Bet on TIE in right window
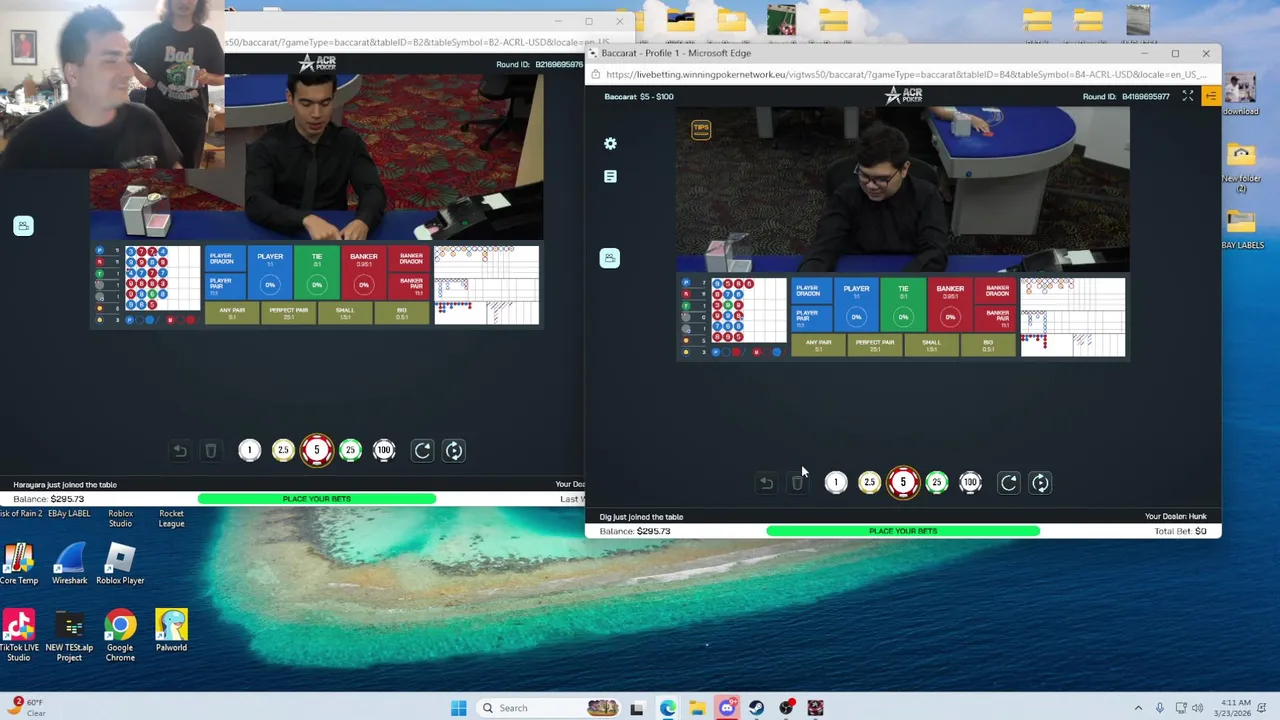 click(x=903, y=305)
